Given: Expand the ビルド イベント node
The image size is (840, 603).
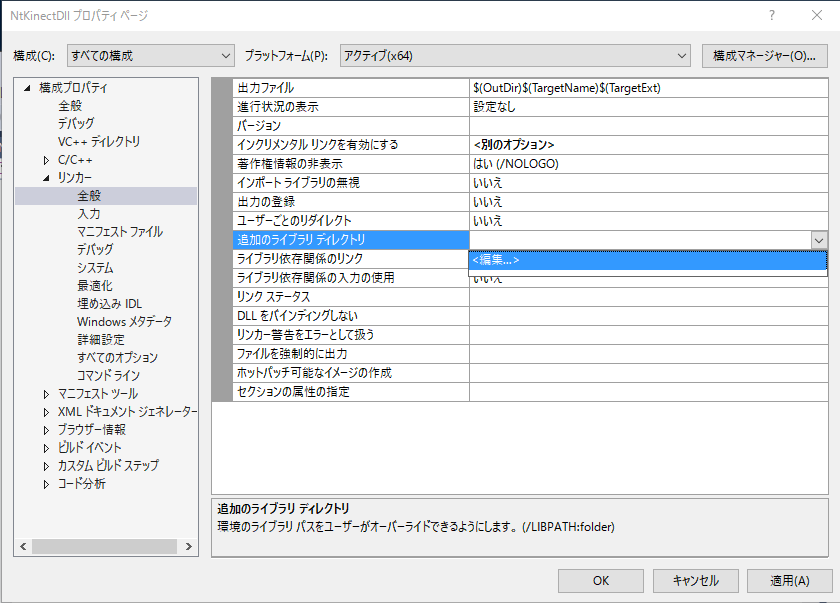Looking at the screenshot, I should pyautogui.click(x=46, y=448).
